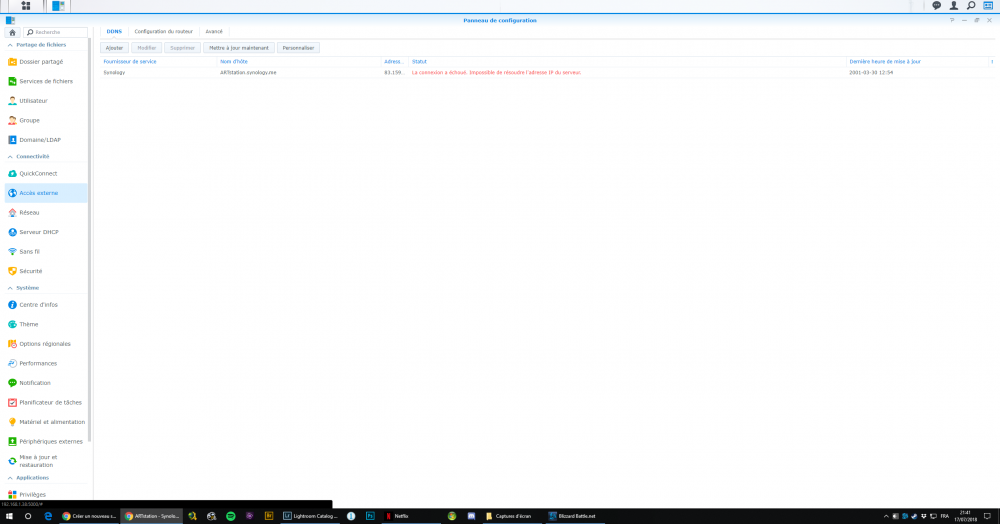Open Windows notification center icon
Image resolution: width=1000 pixels, height=524 pixels.
click(x=987, y=516)
